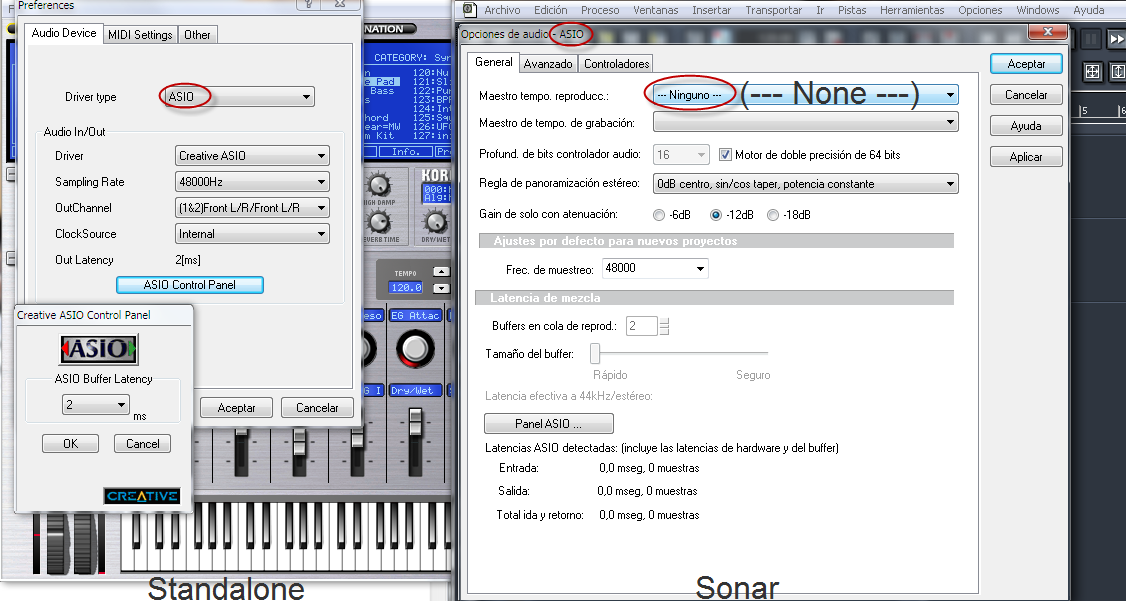1126x601 pixels.
Task: Open the Frec. de muestreo dropdown
Action: (x=655, y=269)
